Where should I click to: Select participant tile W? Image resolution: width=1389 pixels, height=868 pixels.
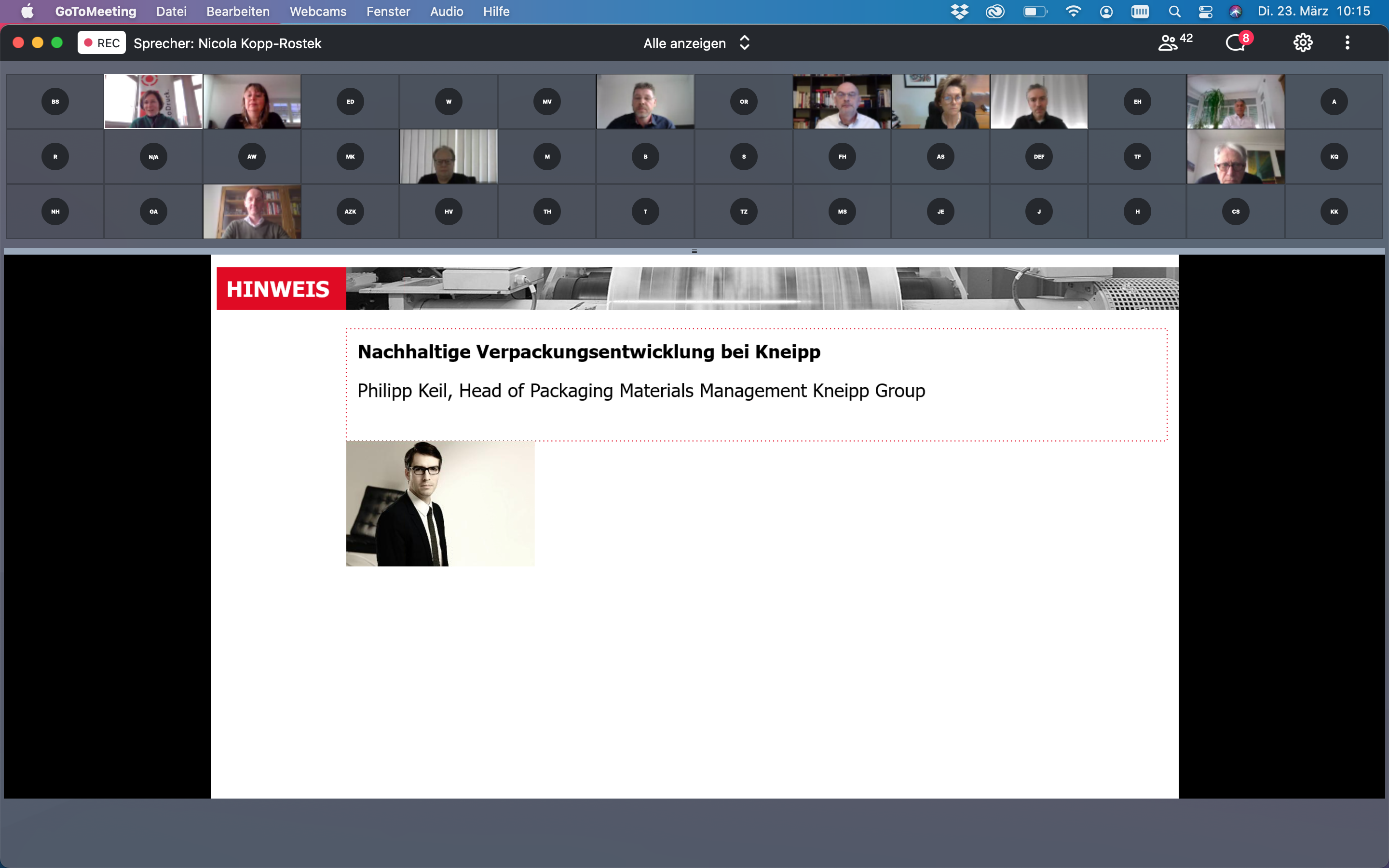449,102
